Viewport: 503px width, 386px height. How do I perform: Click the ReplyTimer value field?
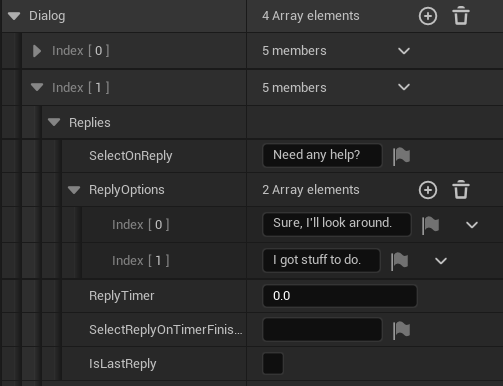pyautogui.click(x=340, y=296)
